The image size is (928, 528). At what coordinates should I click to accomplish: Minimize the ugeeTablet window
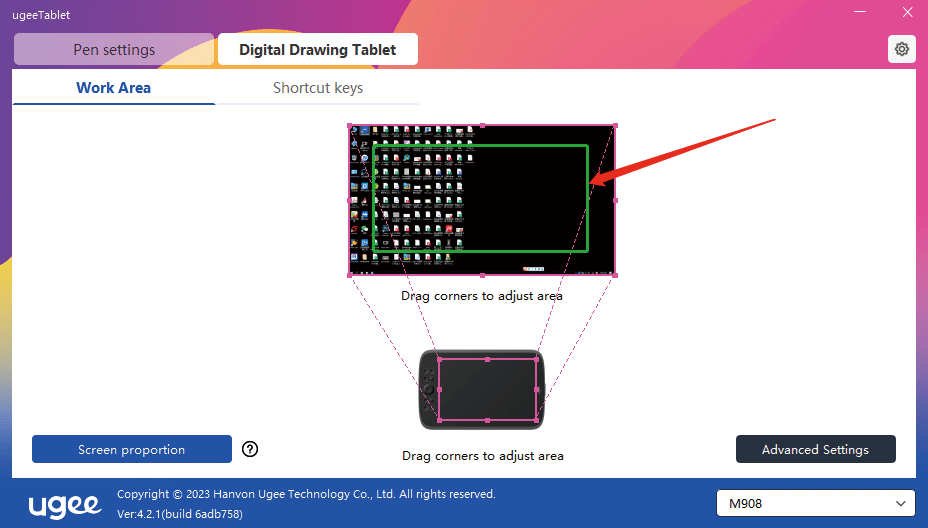click(x=860, y=12)
